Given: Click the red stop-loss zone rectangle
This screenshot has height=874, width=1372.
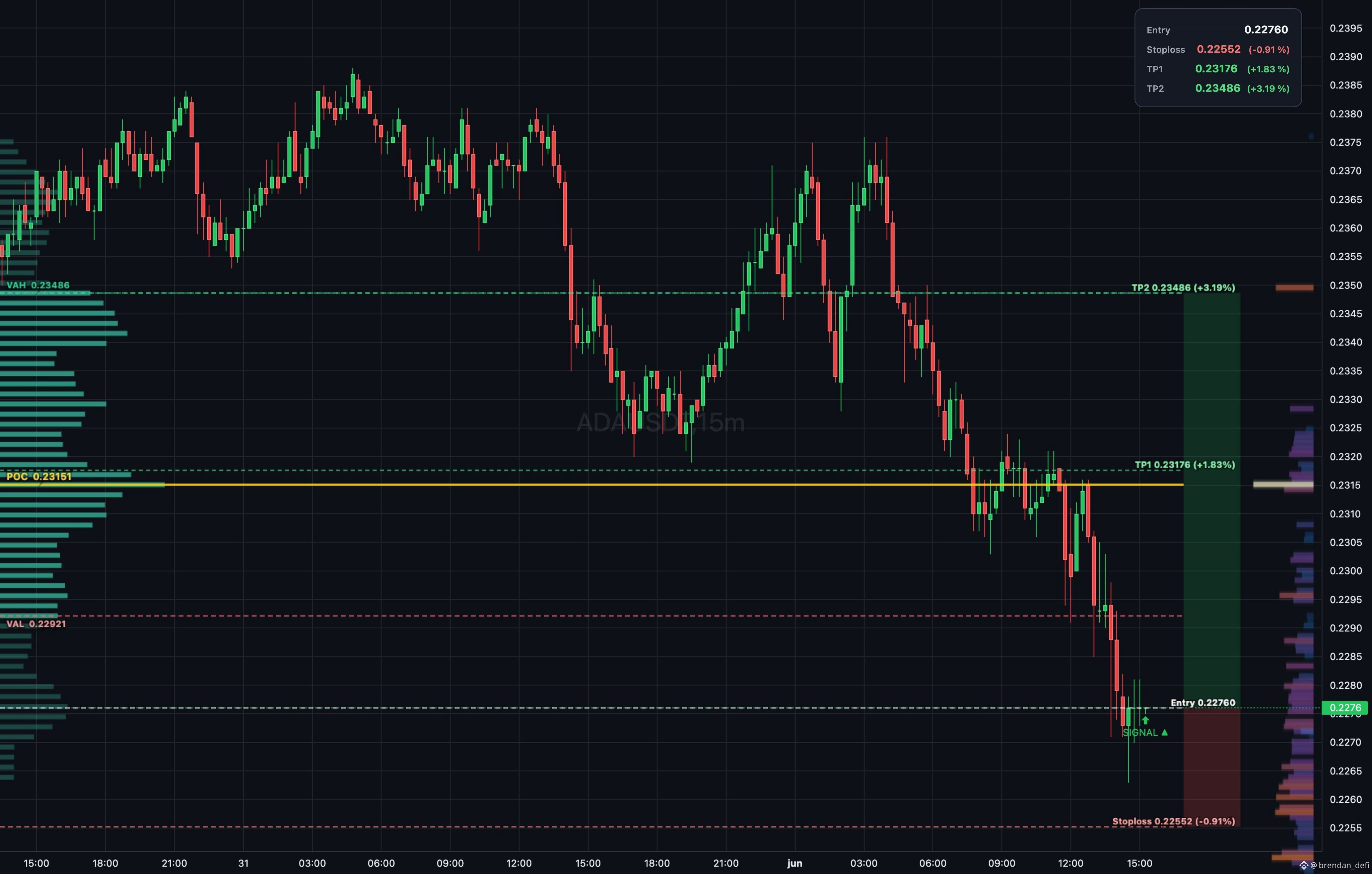Looking at the screenshot, I should click(1212, 767).
